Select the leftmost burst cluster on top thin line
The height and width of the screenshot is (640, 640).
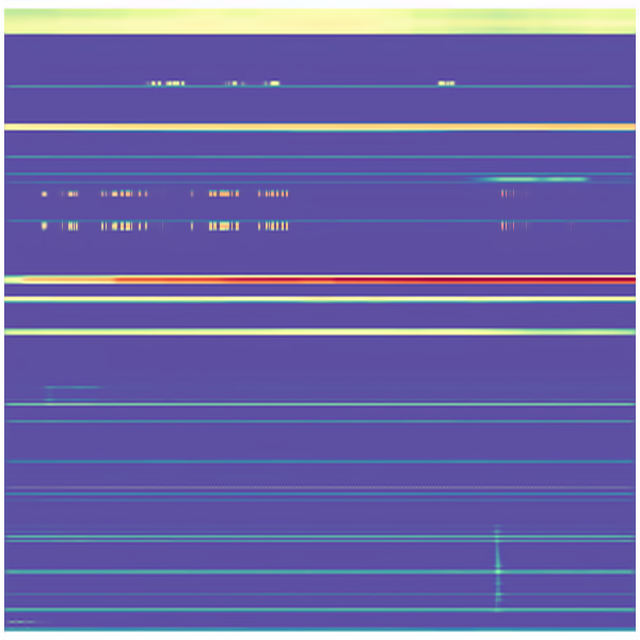pos(166,84)
